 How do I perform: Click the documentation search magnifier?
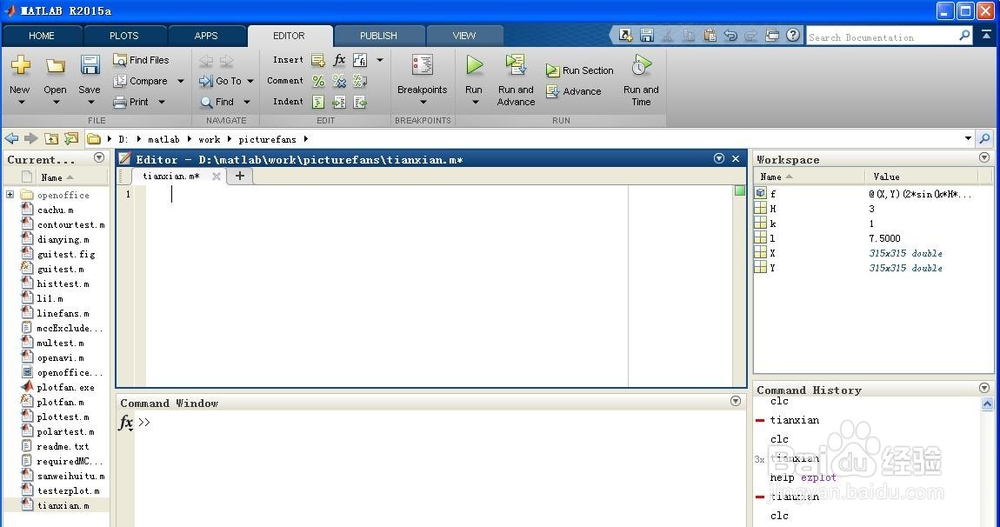(x=965, y=36)
